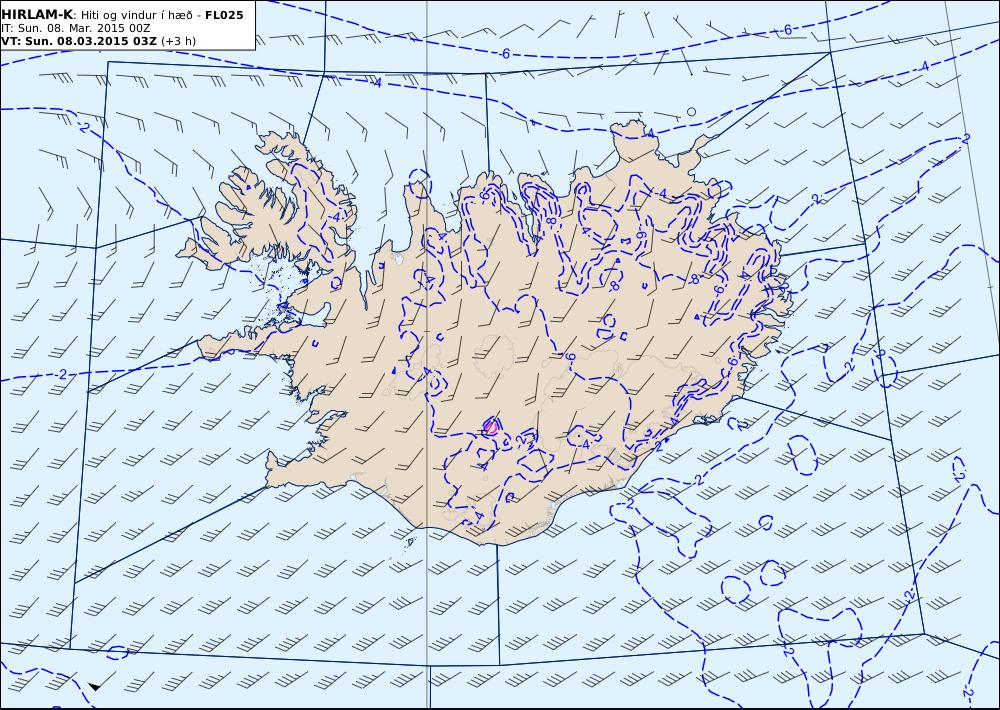Click the calm-wind open circle symbol
This screenshot has height=710, width=1000.
click(691, 112)
